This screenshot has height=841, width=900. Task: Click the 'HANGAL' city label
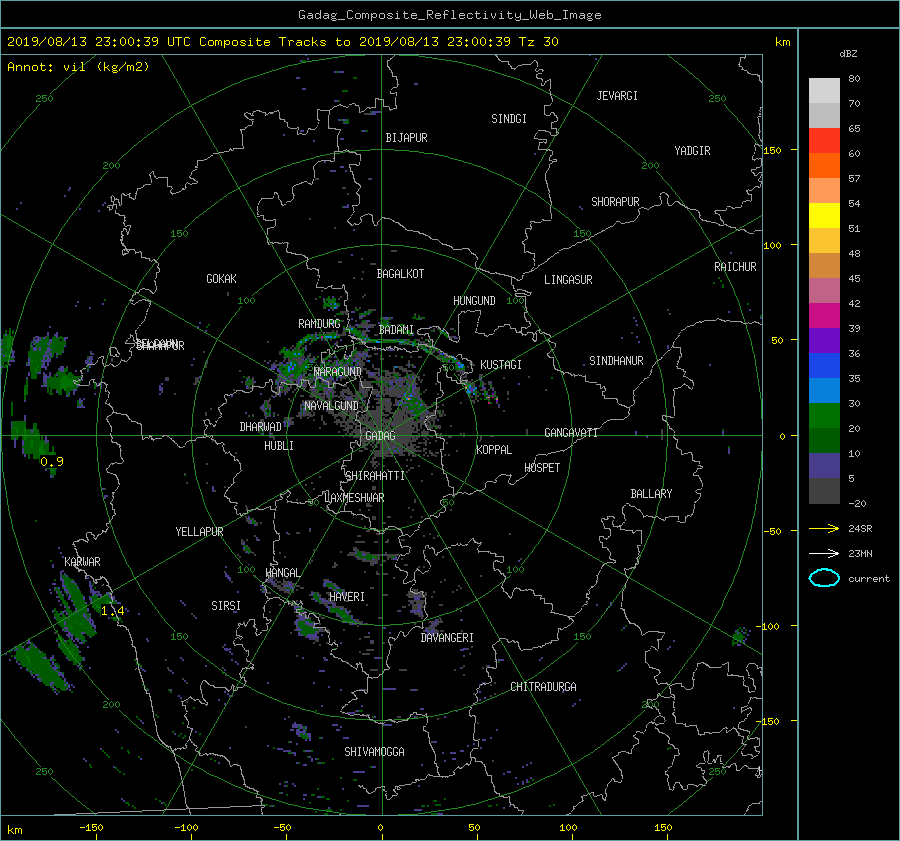coord(282,573)
